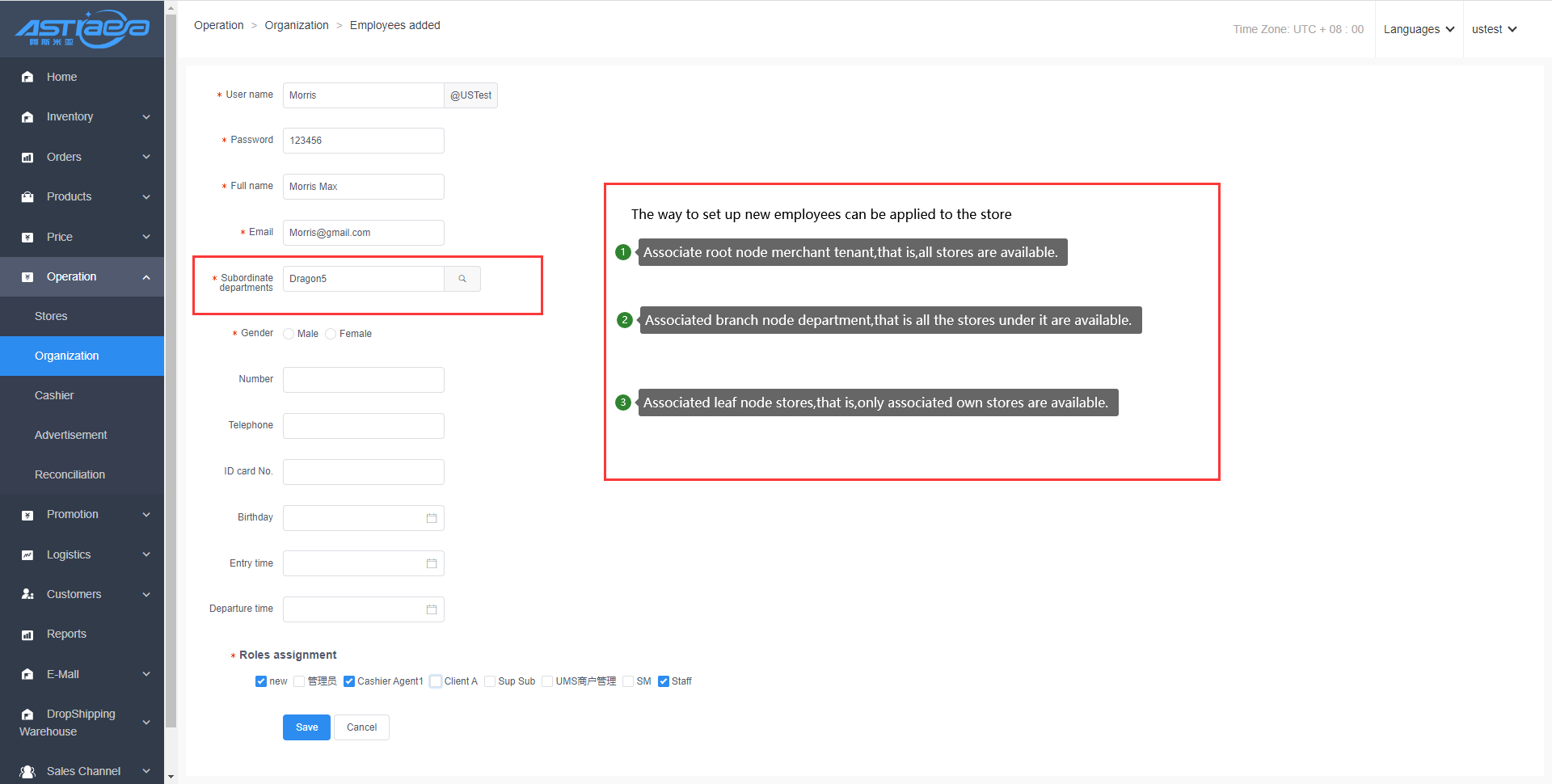Open the Birthday calendar icon

coord(432,518)
